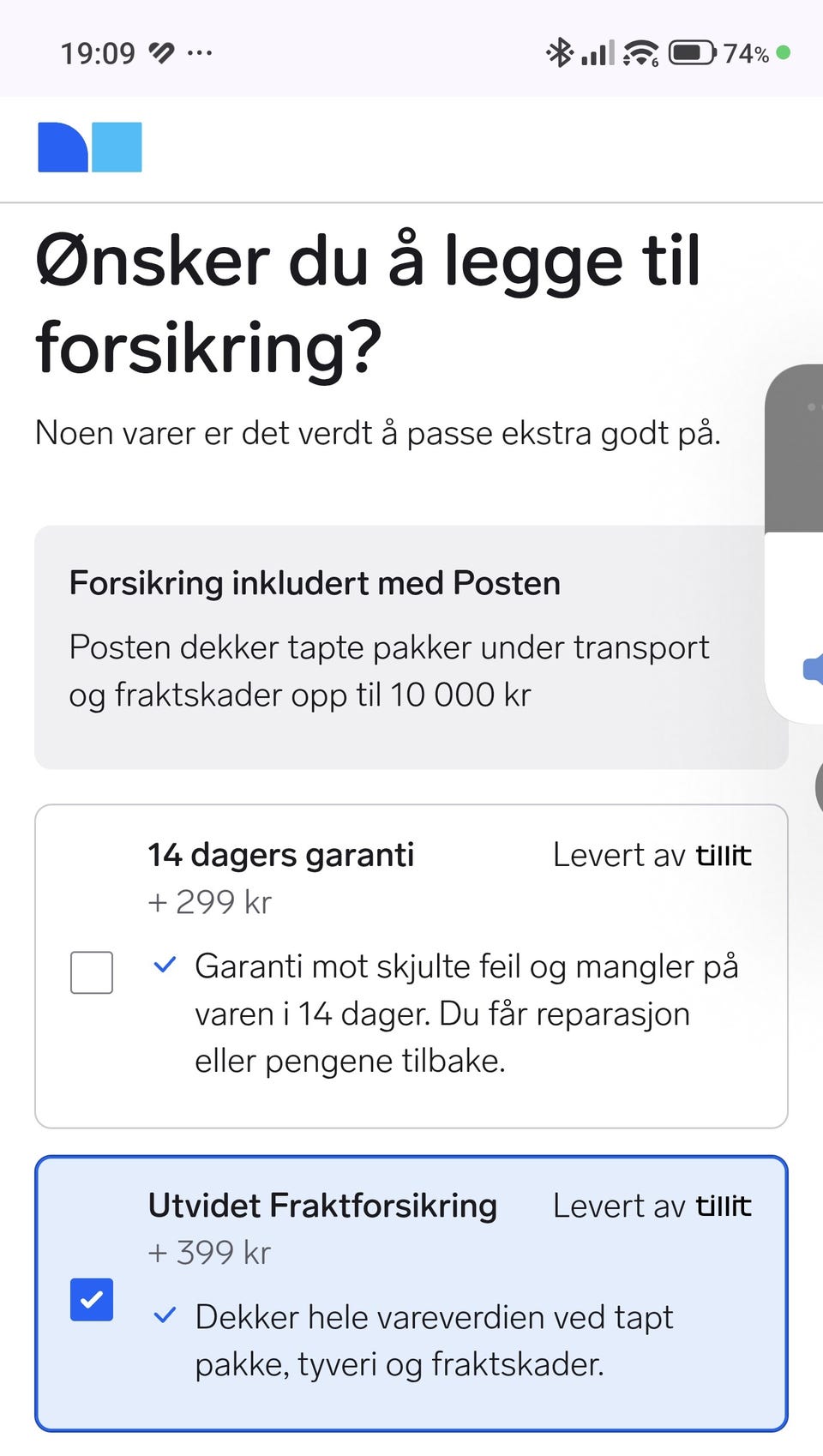Tap tillit logo in Utvidet Fraktforsikring

[x=724, y=1206]
